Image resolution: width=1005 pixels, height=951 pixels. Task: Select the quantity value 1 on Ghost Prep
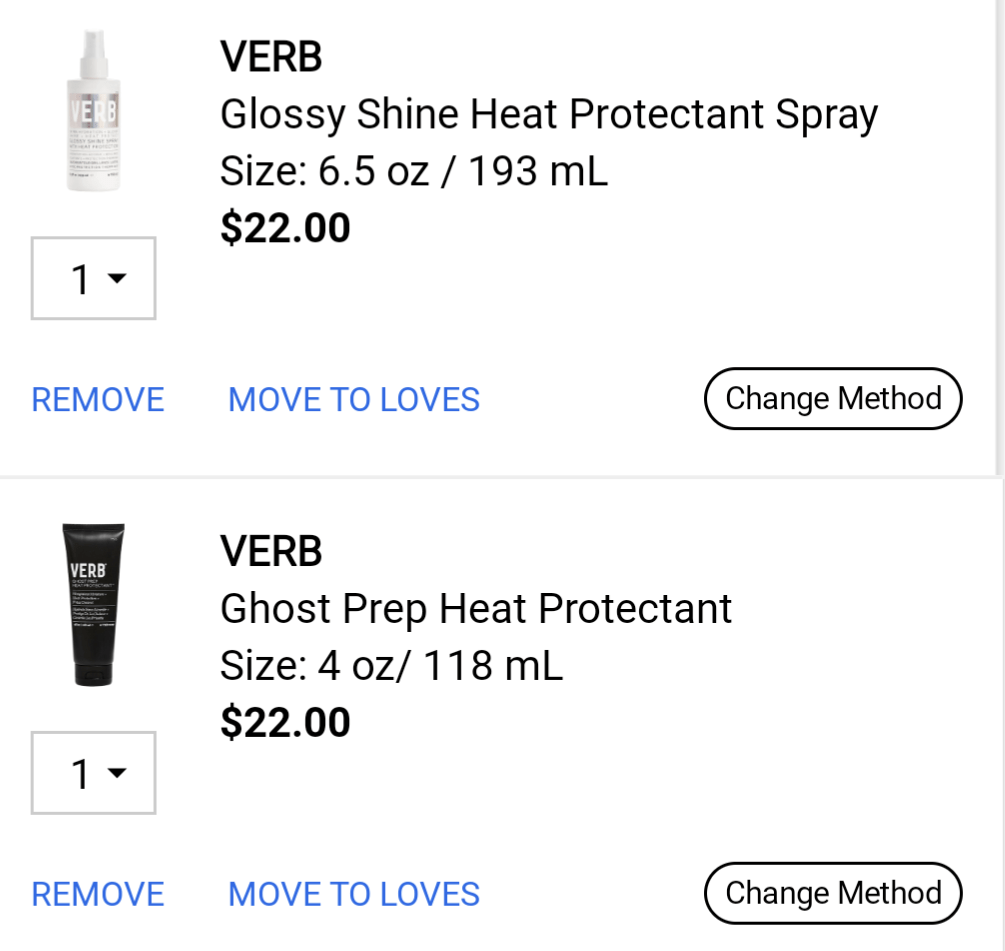pyautogui.click(x=80, y=772)
